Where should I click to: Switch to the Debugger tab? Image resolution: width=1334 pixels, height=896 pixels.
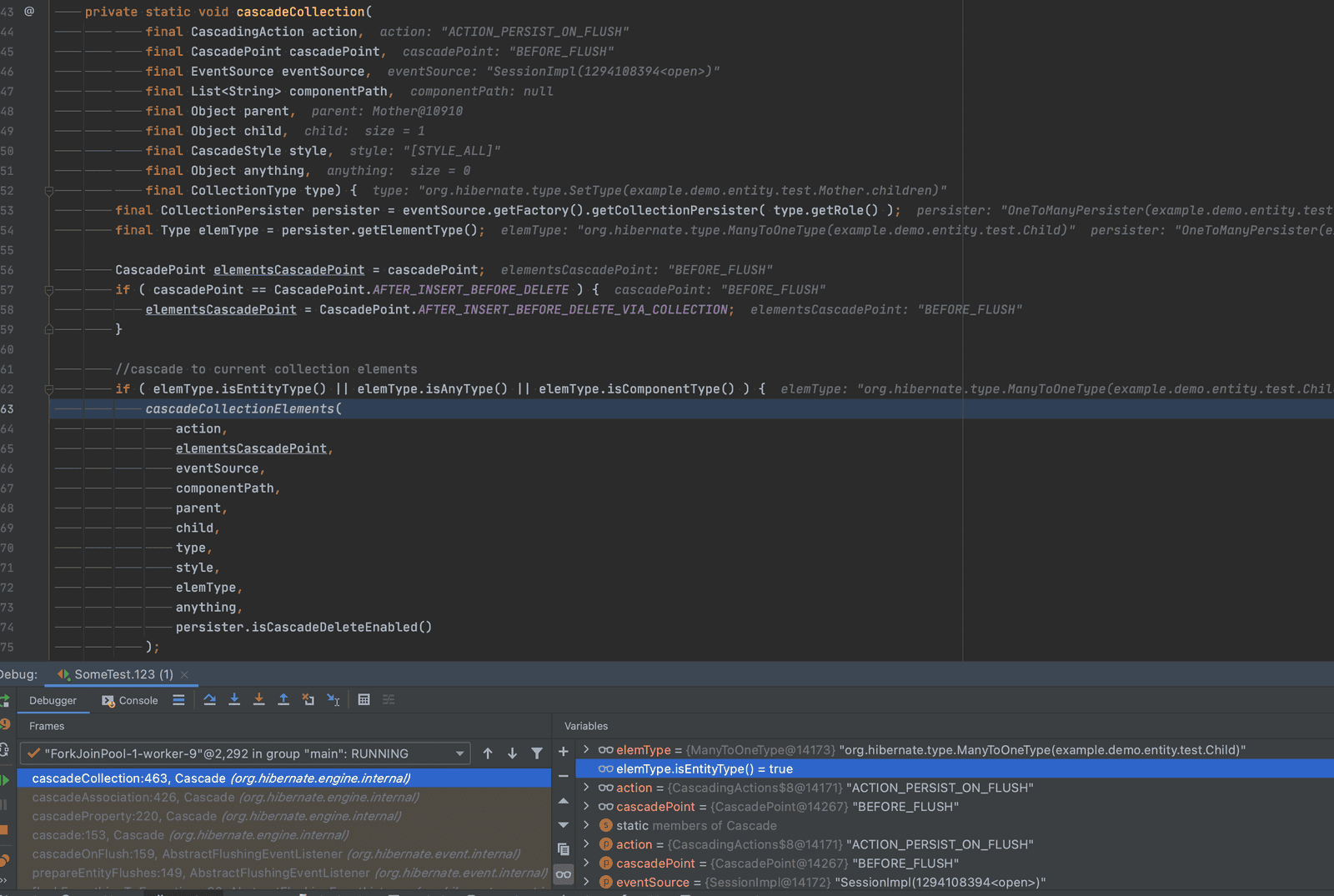coord(53,701)
